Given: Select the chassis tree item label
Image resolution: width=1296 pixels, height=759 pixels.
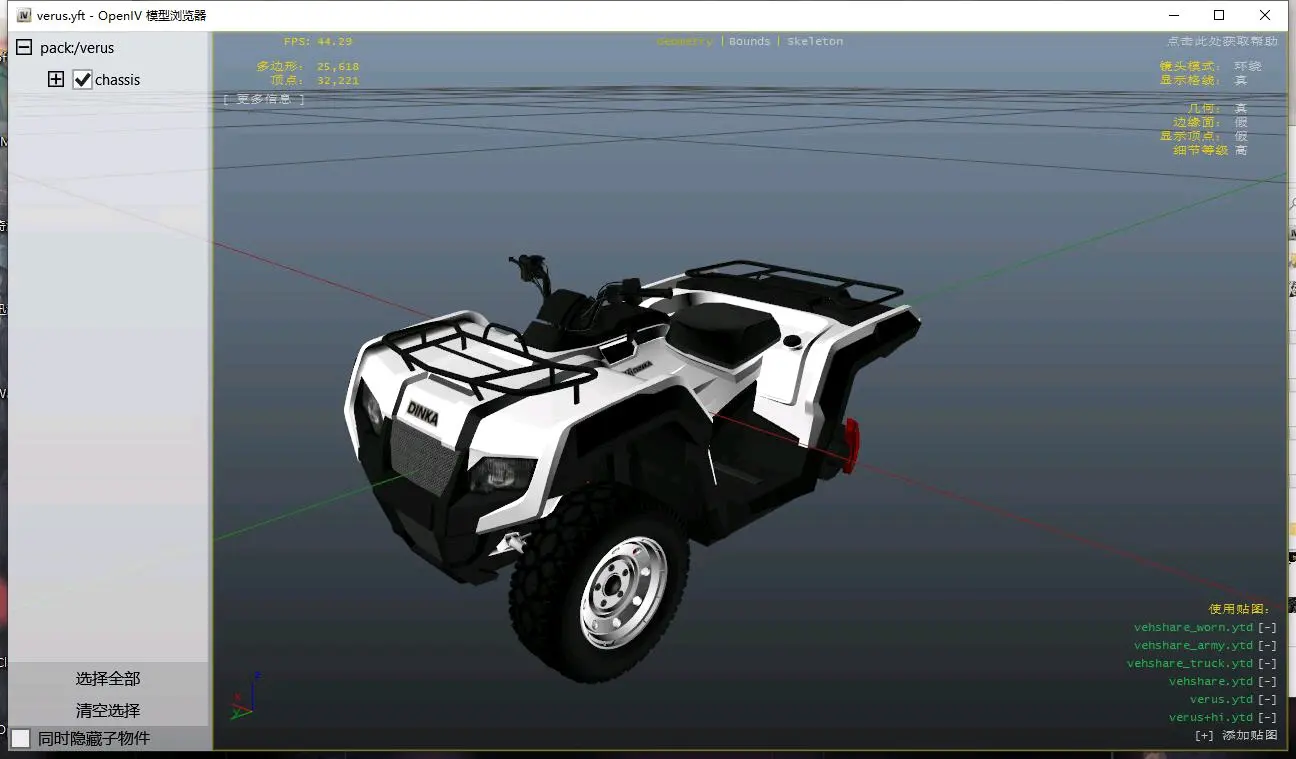Looking at the screenshot, I should pos(117,79).
